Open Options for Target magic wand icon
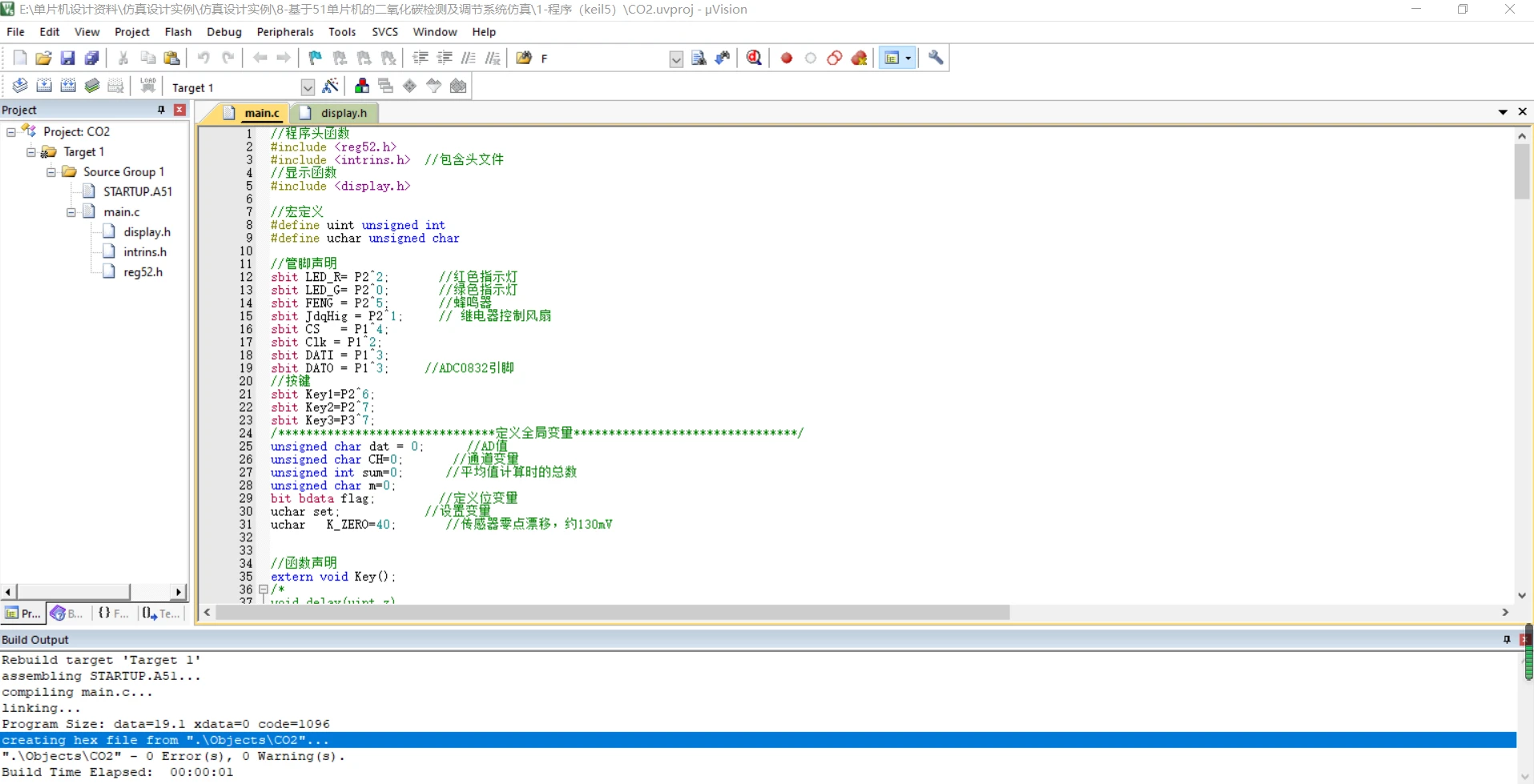The width and height of the screenshot is (1534, 784). [x=330, y=86]
